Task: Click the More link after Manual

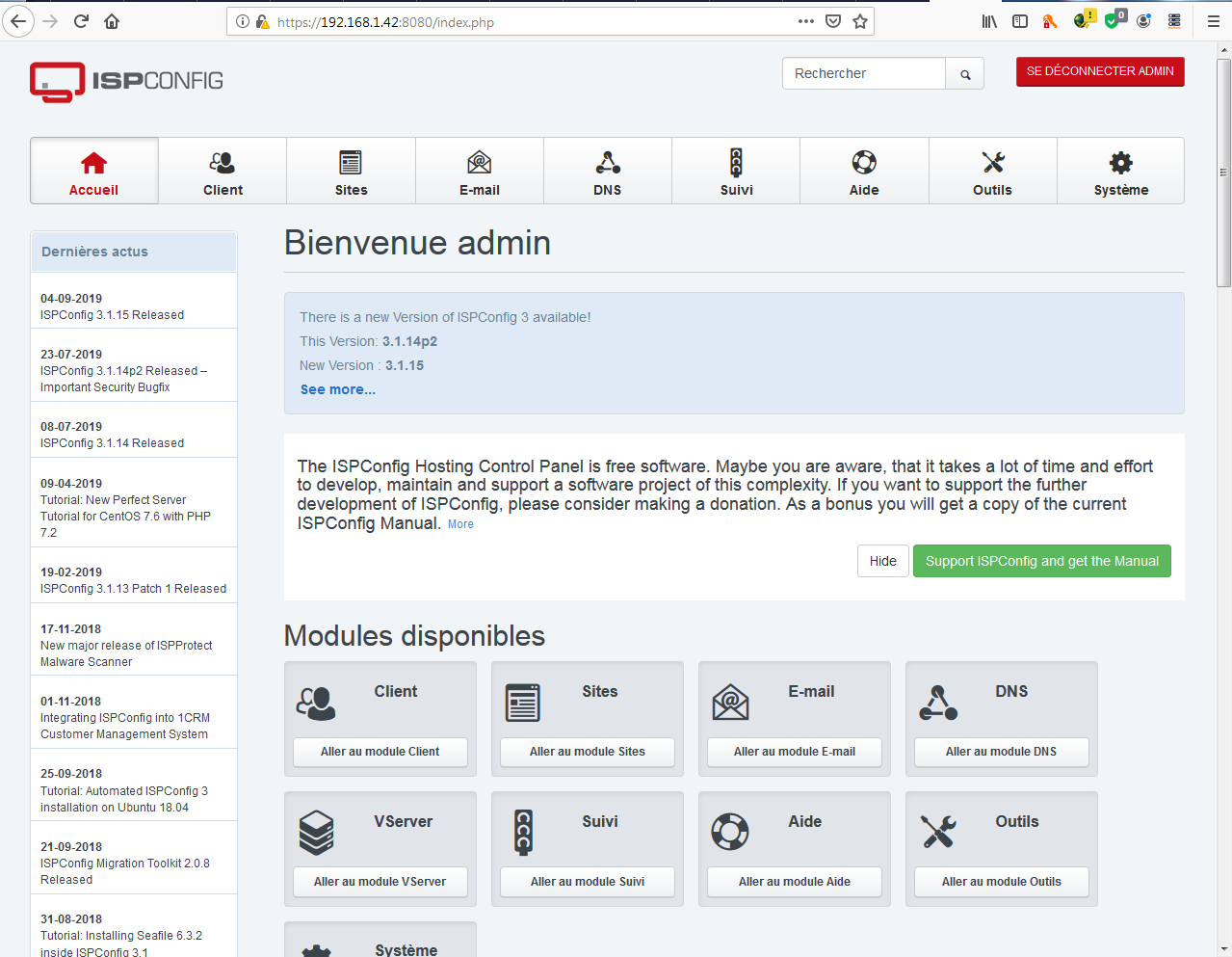Action: [460, 524]
